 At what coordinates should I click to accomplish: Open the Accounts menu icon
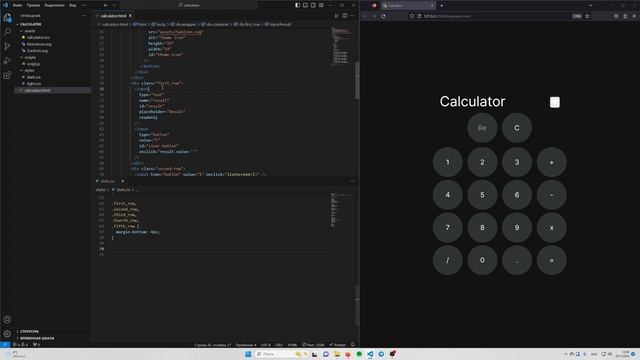click(7, 320)
